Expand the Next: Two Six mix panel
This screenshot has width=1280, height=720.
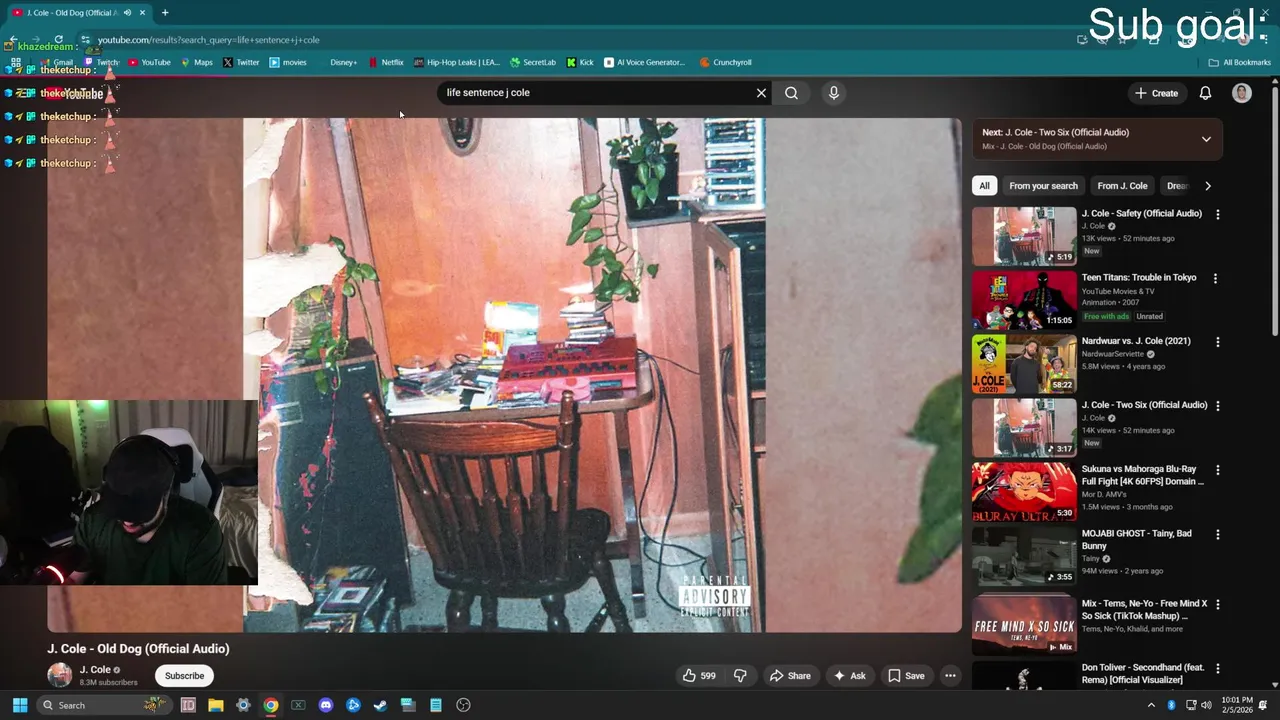[1206, 139]
